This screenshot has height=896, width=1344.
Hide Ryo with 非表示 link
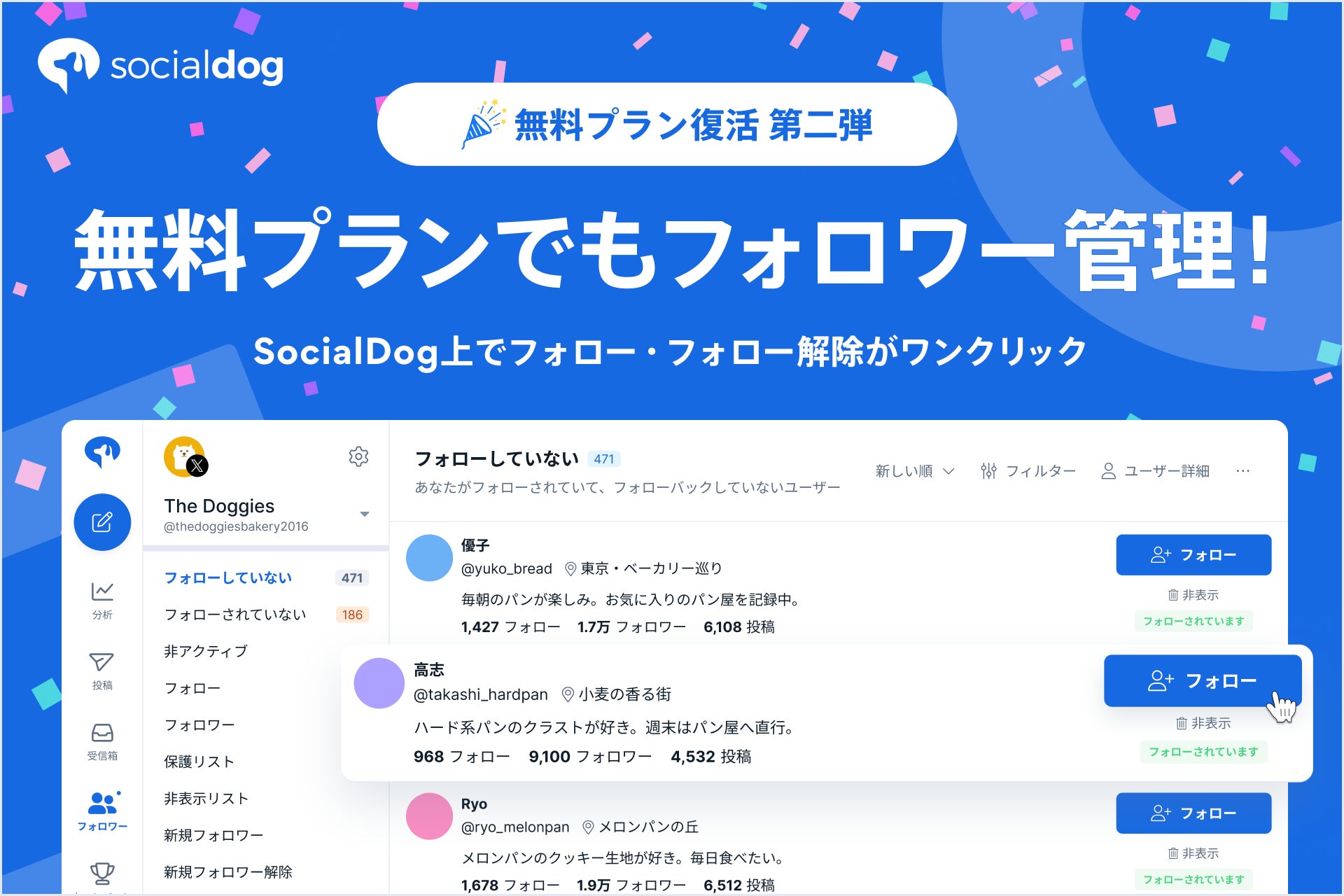click(x=1193, y=853)
